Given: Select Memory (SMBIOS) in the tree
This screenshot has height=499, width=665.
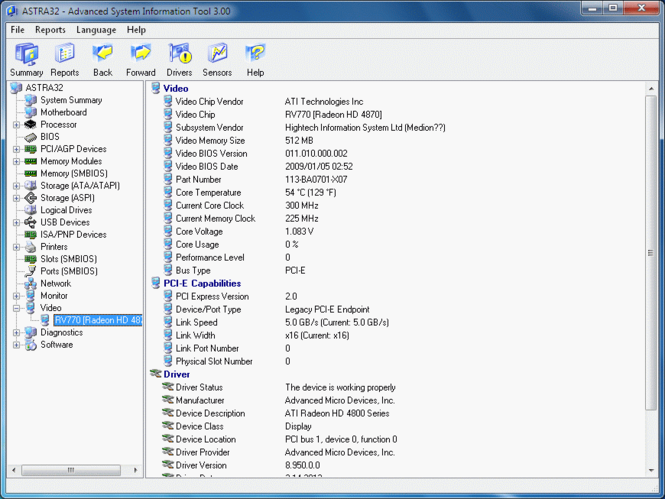Looking at the screenshot, I should (x=74, y=173).
